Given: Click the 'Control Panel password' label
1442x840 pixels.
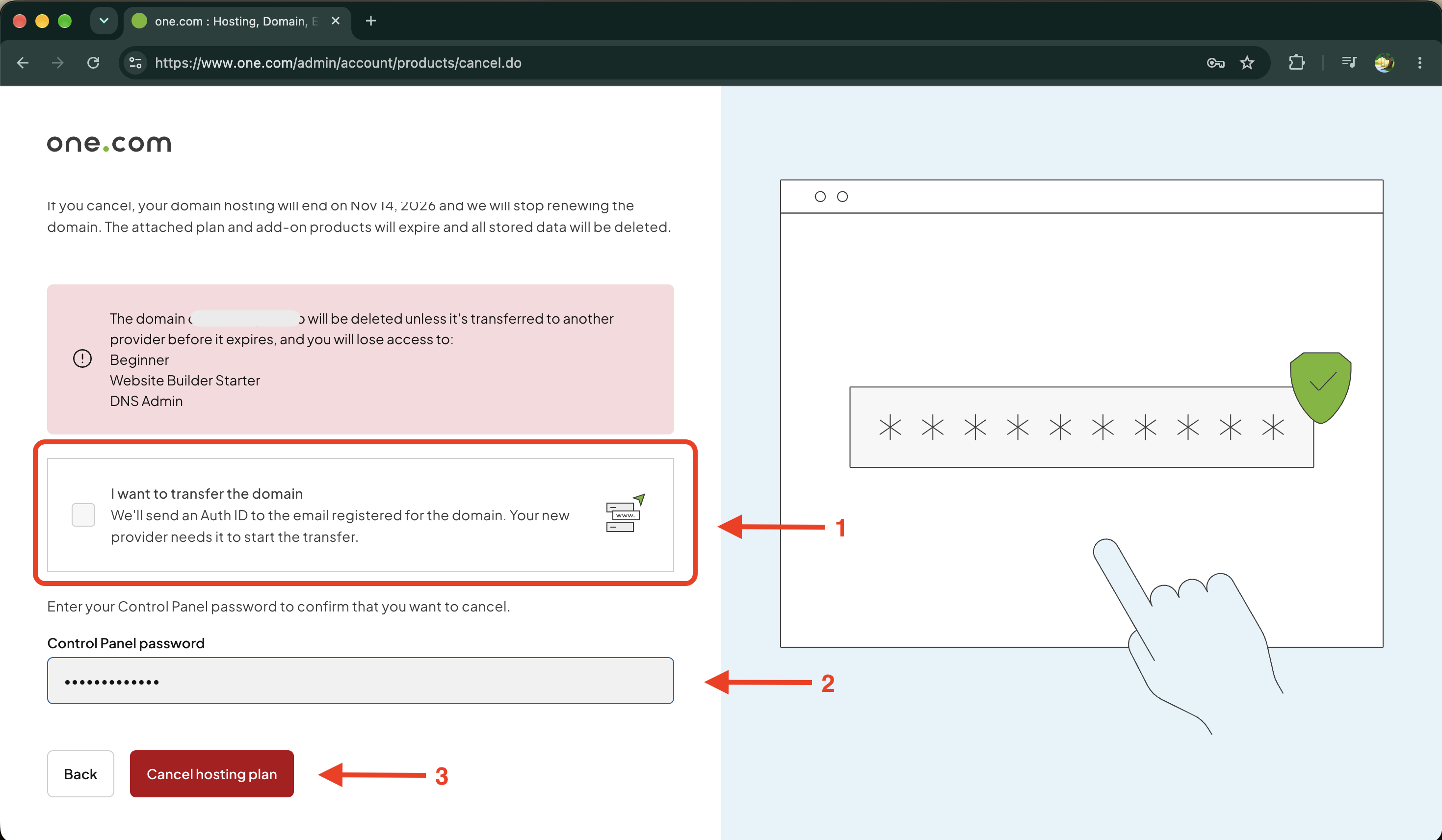Looking at the screenshot, I should pos(126,643).
